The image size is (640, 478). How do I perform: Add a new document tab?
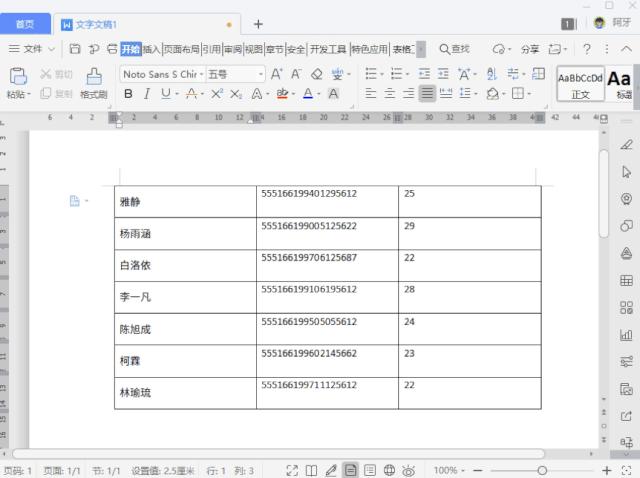258,24
